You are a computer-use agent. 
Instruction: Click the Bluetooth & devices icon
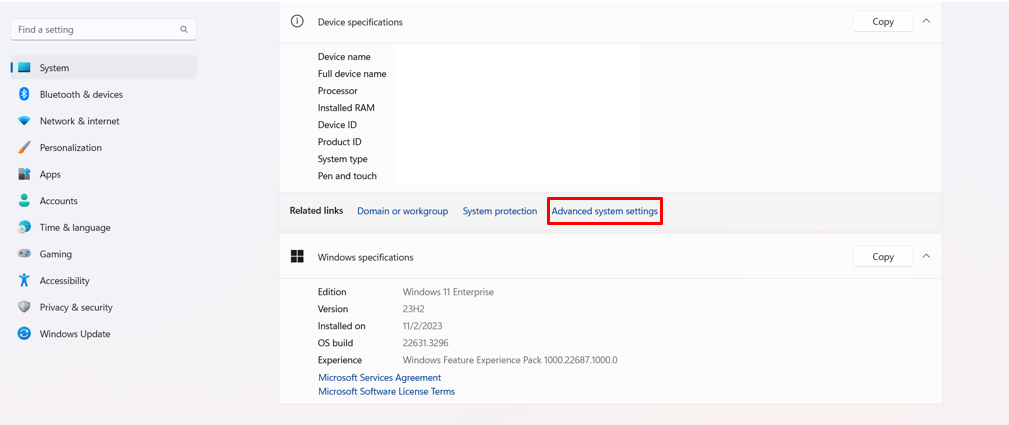(x=24, y=94)
